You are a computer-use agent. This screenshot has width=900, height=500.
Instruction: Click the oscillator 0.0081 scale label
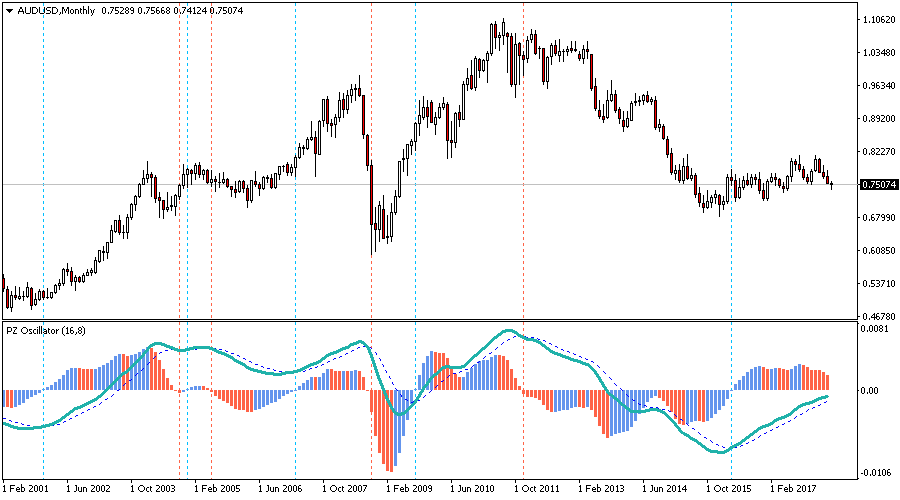[876, 328]
